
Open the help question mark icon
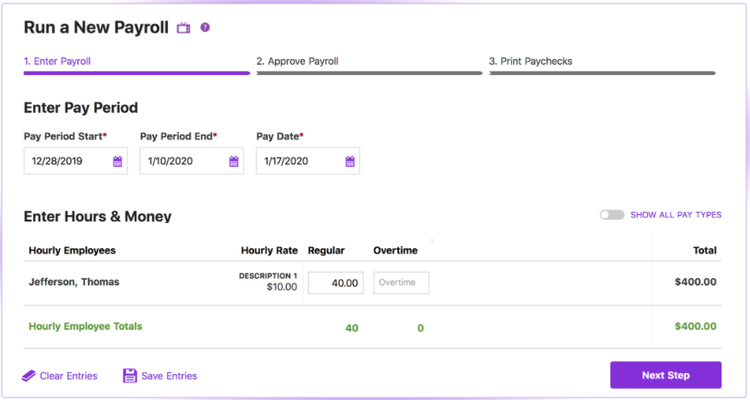205,27
